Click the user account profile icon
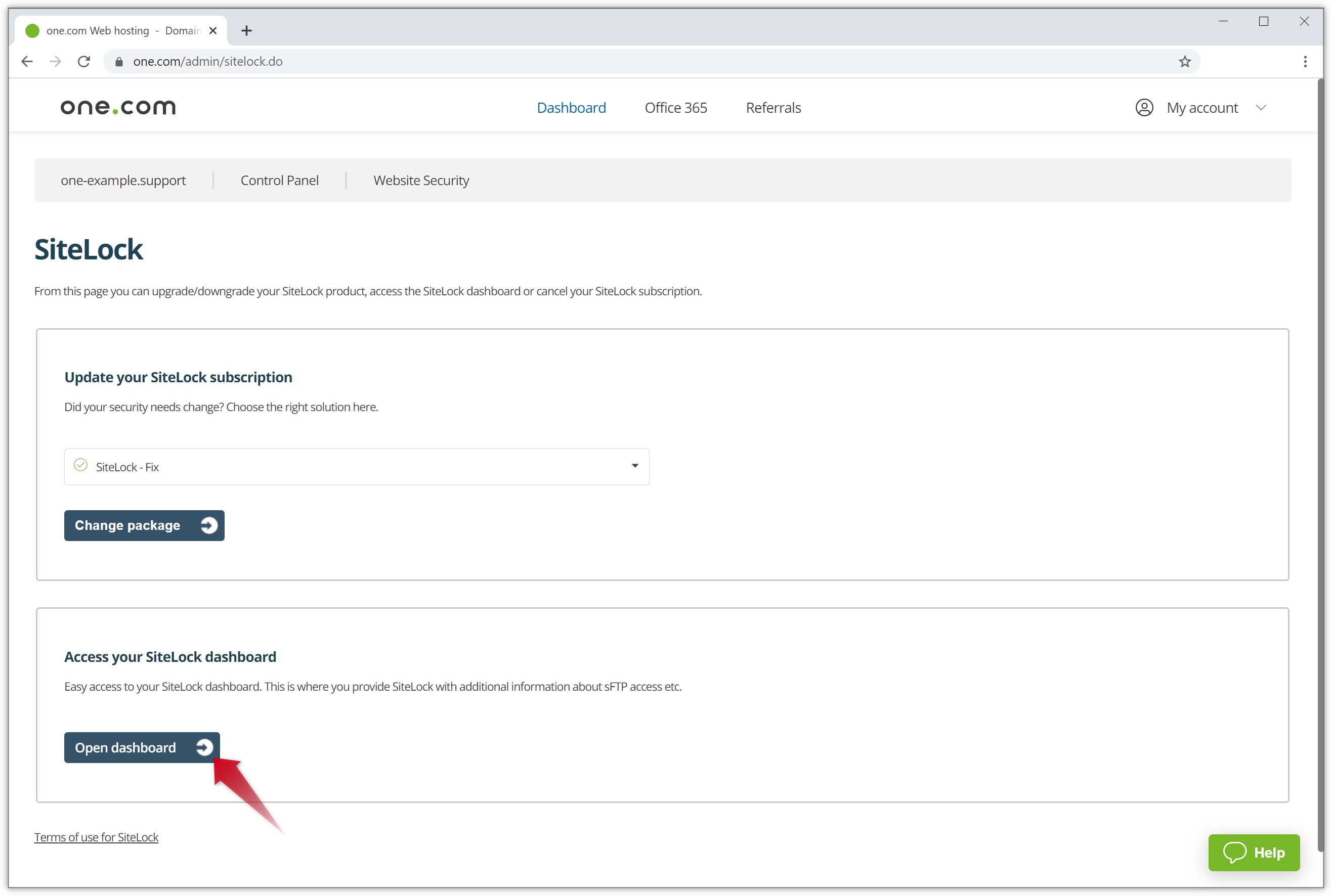This screenshot has width=1332, height=896. tap(1143, 107)
